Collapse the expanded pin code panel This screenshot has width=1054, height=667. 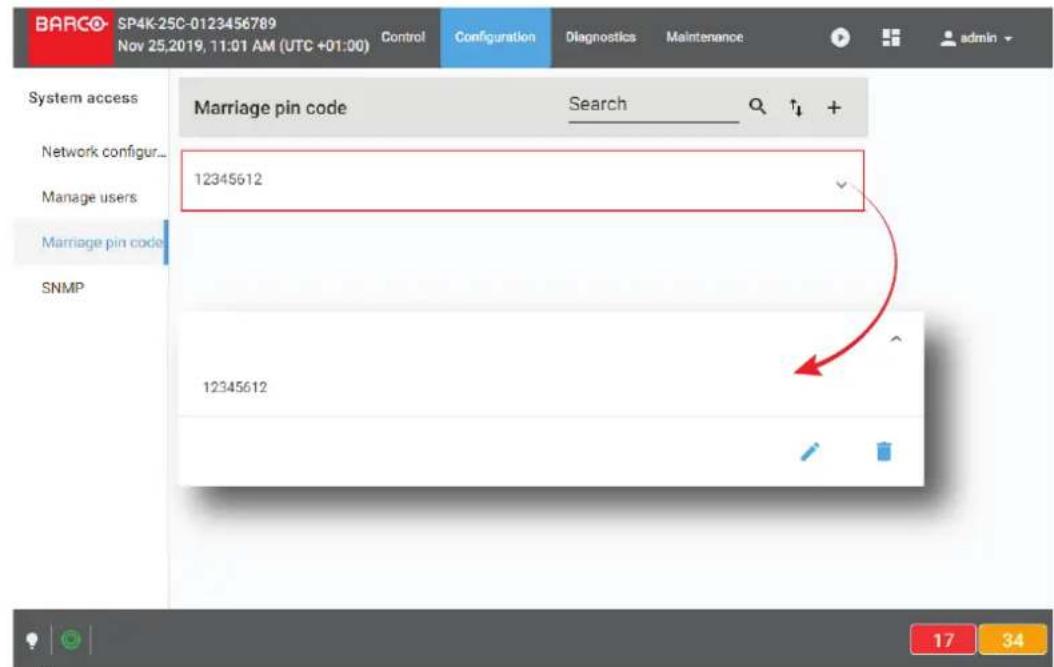[895, 339]
